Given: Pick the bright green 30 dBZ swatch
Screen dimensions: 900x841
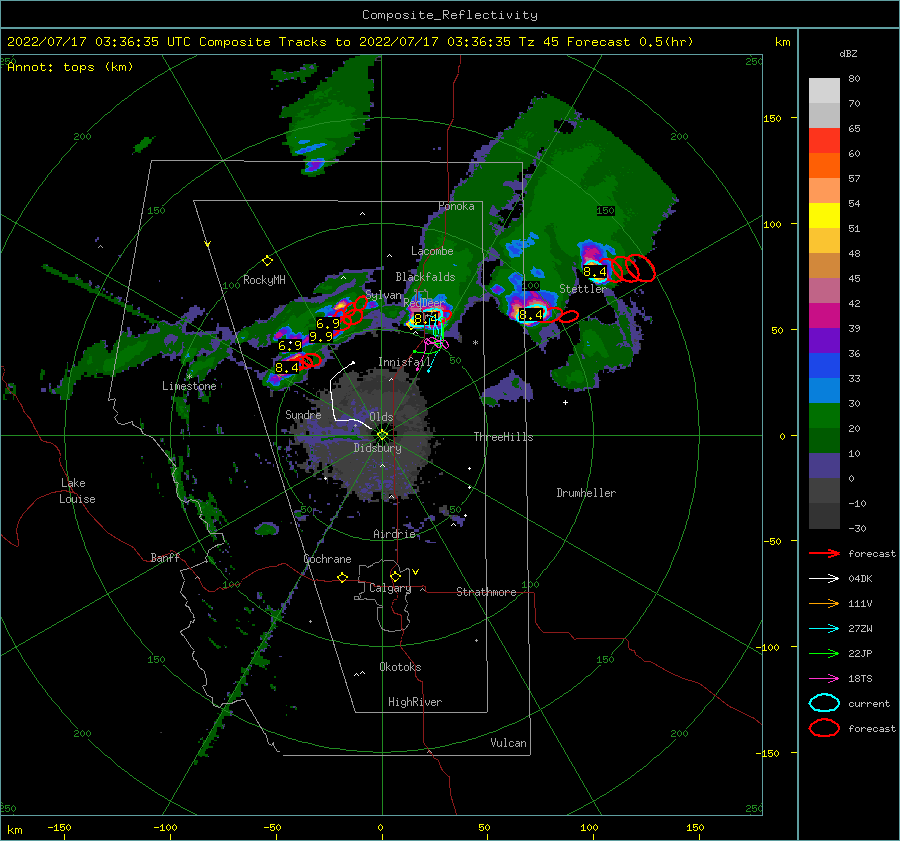Looking at the screenshot, I should (x=824, y=415).
